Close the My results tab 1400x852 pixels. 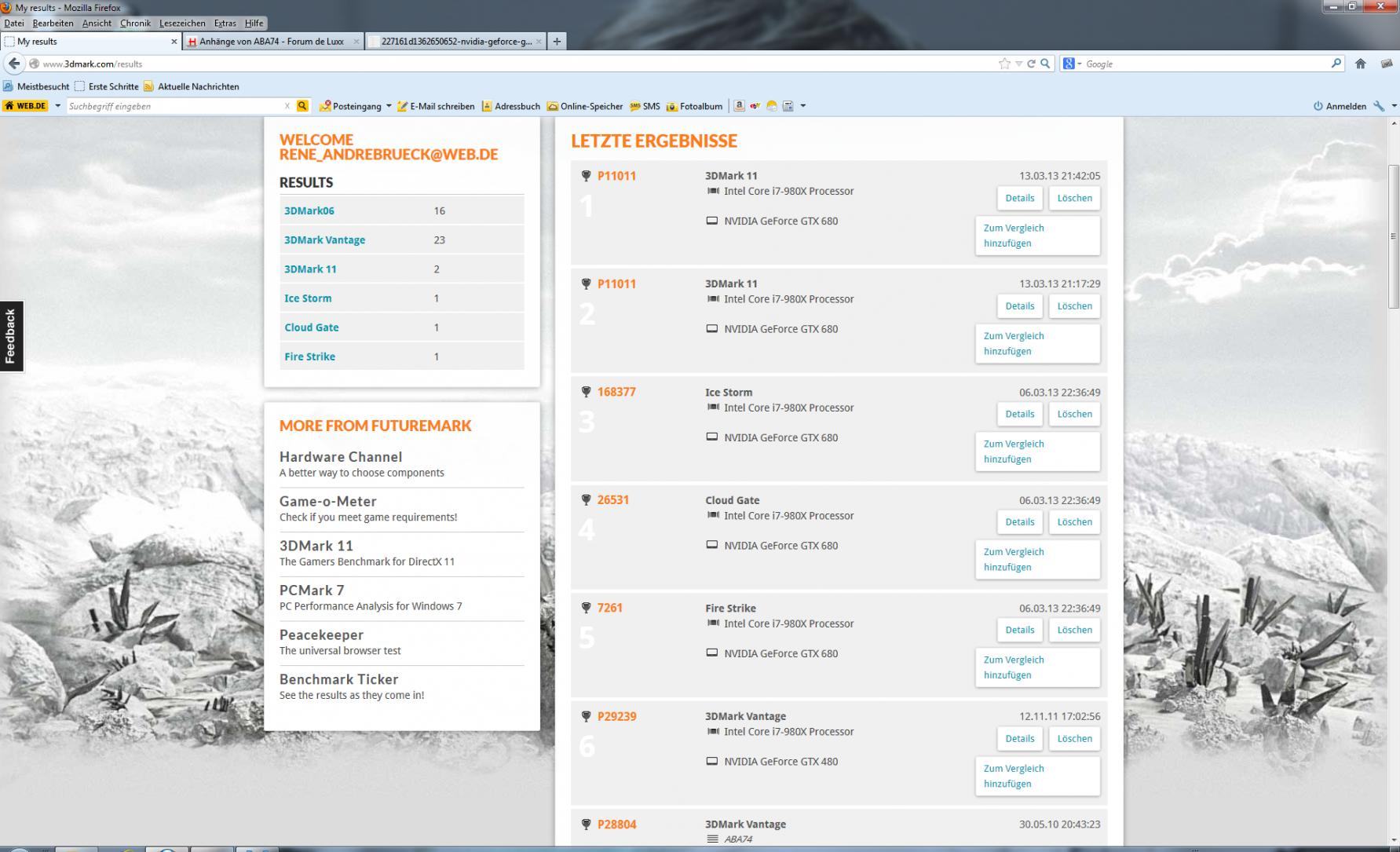[174, 42]
